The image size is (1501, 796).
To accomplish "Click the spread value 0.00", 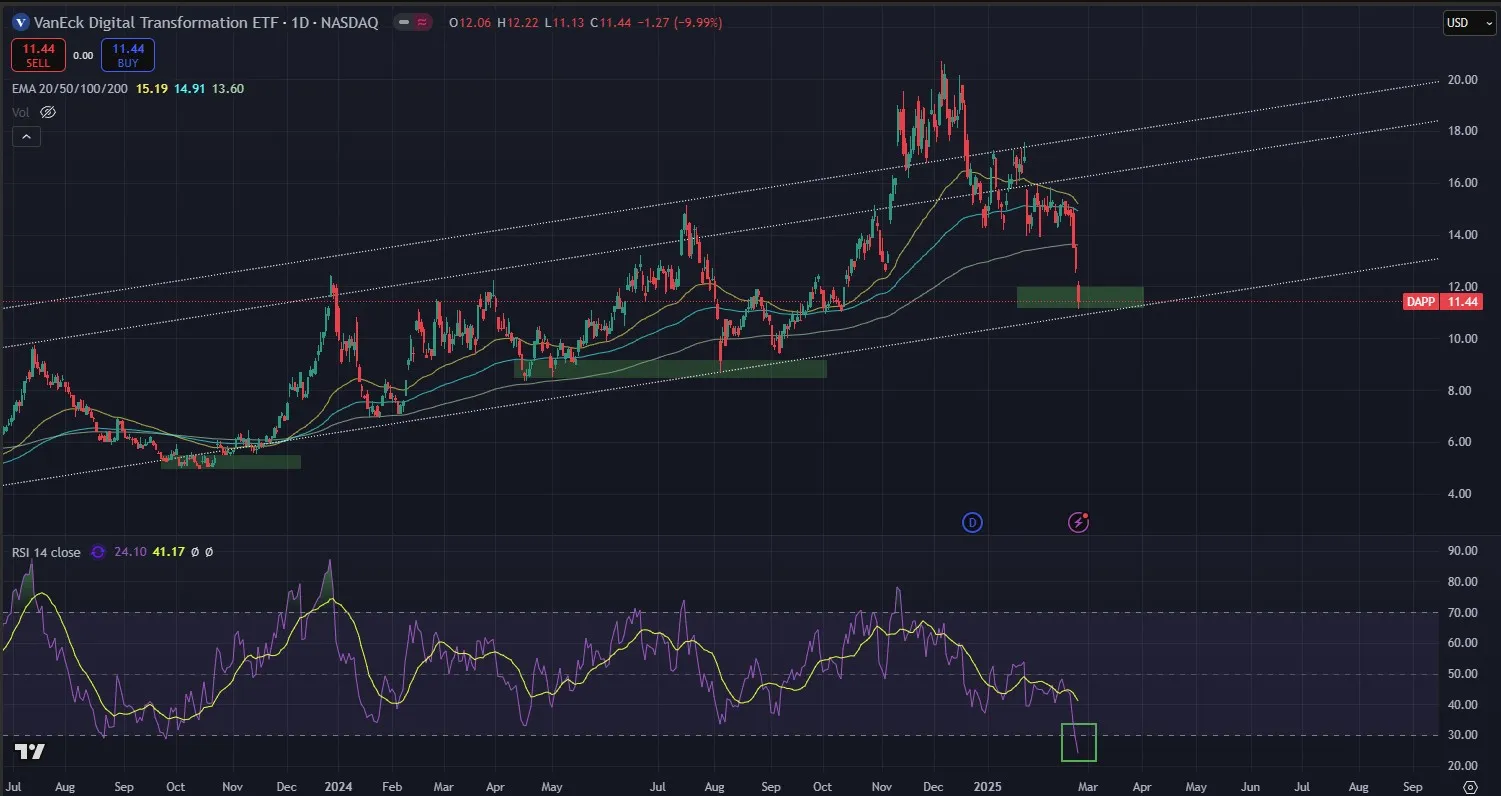I will [83, 56].
